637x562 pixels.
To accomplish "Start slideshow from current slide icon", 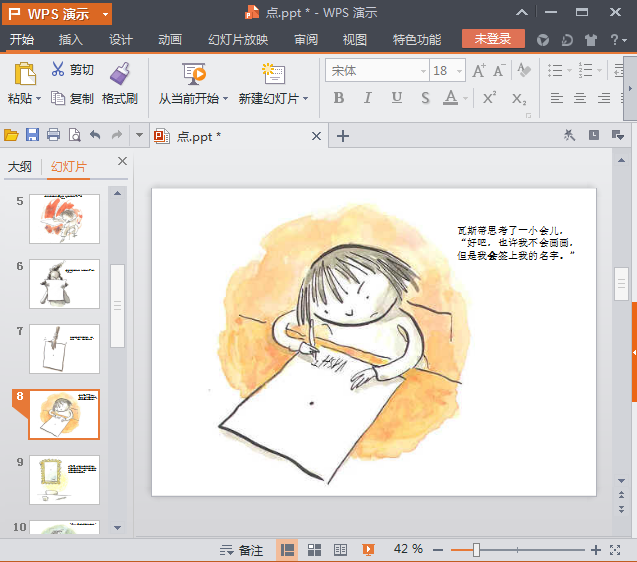I will click(194, 74).
